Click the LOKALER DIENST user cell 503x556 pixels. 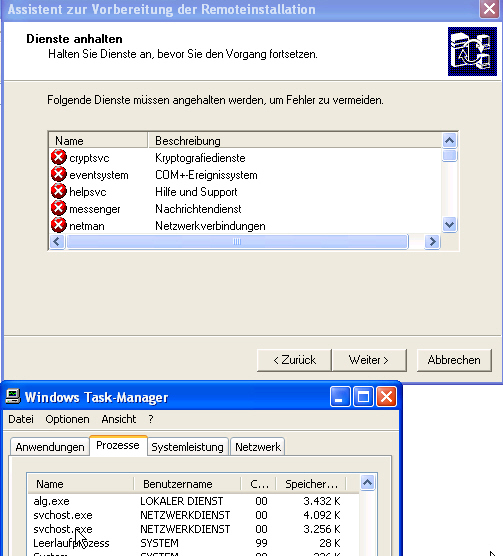coord(182,501)
